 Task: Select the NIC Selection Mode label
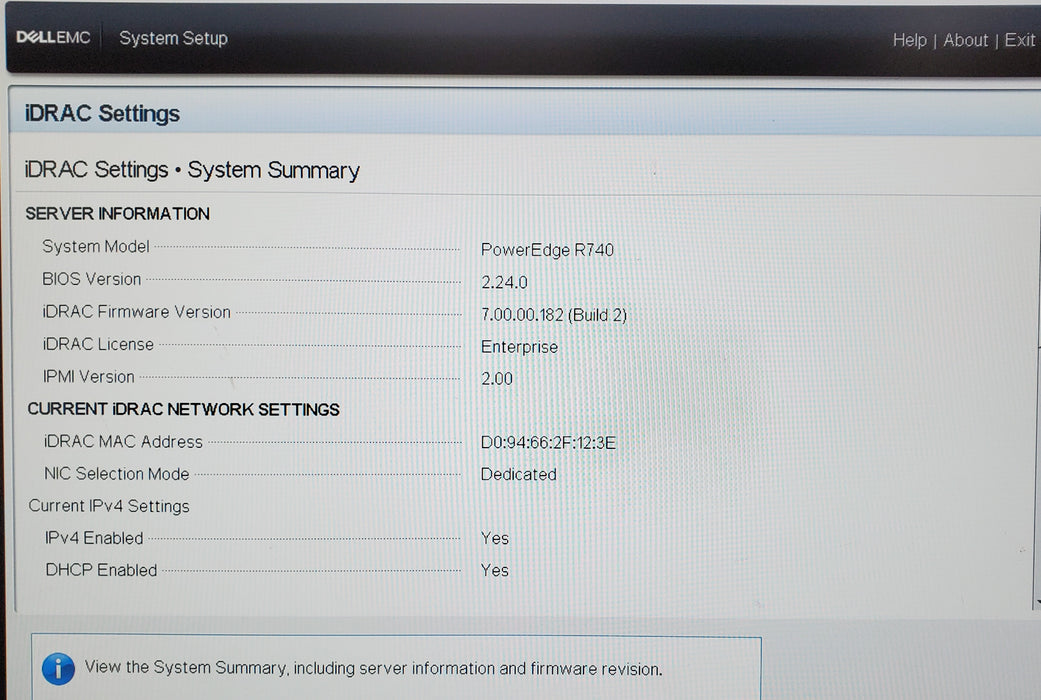[116, 474]
